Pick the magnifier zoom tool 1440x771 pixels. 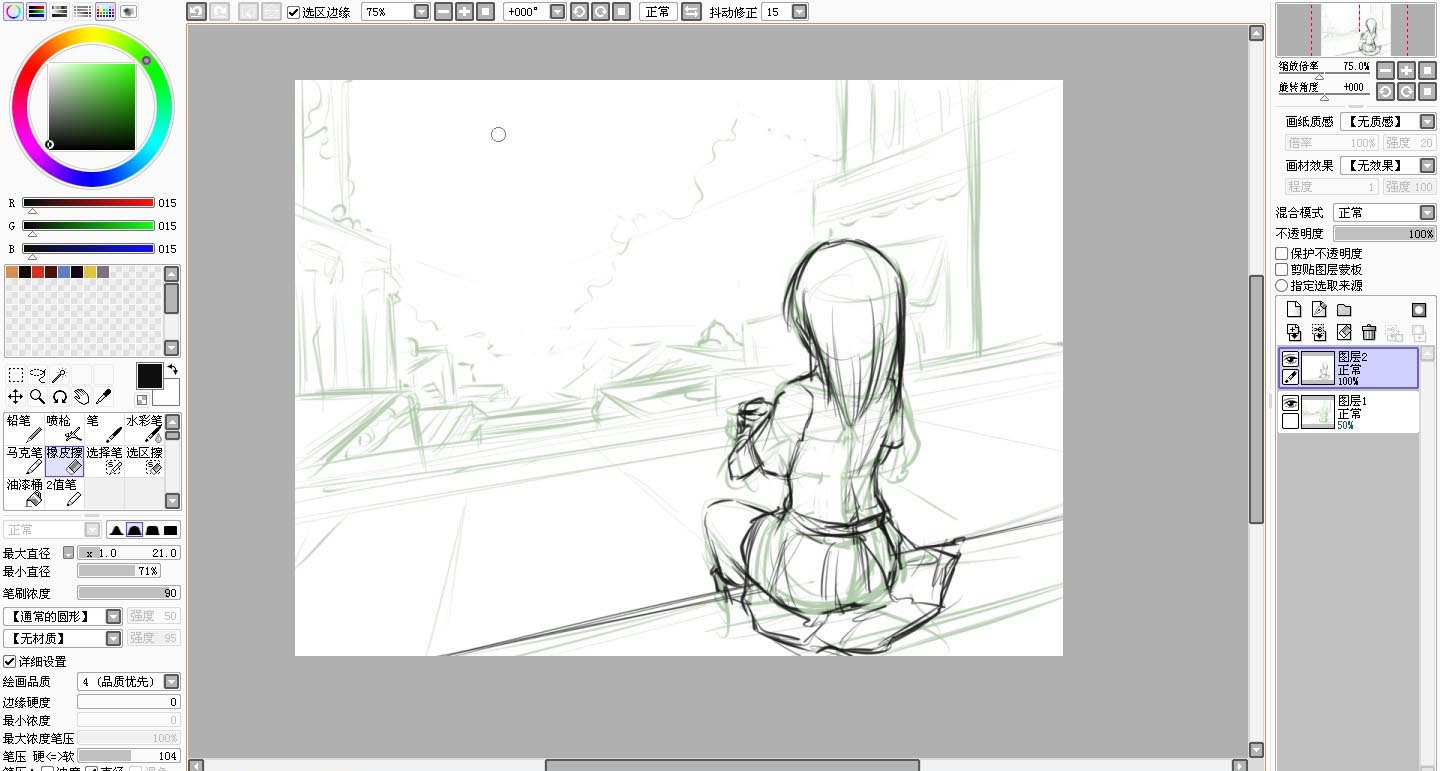[x=38, y=397]
